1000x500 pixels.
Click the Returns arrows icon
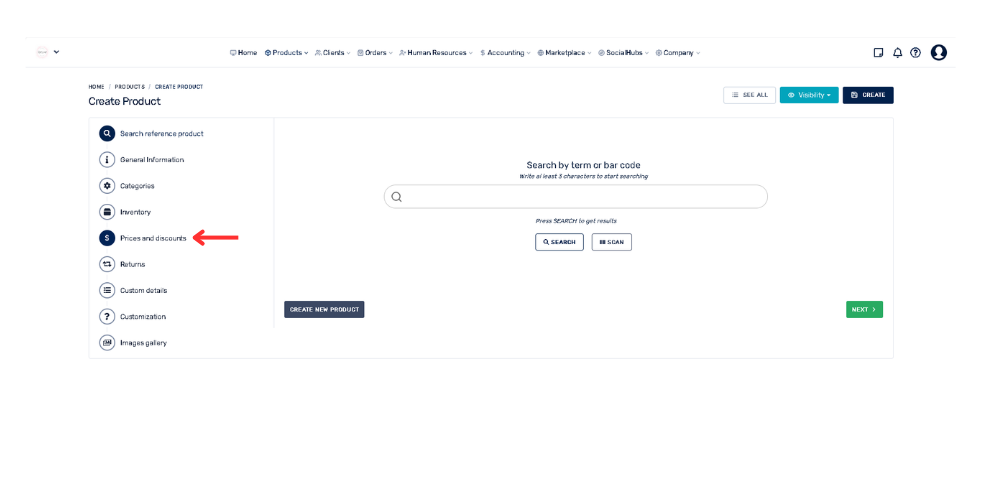(107, 264)
